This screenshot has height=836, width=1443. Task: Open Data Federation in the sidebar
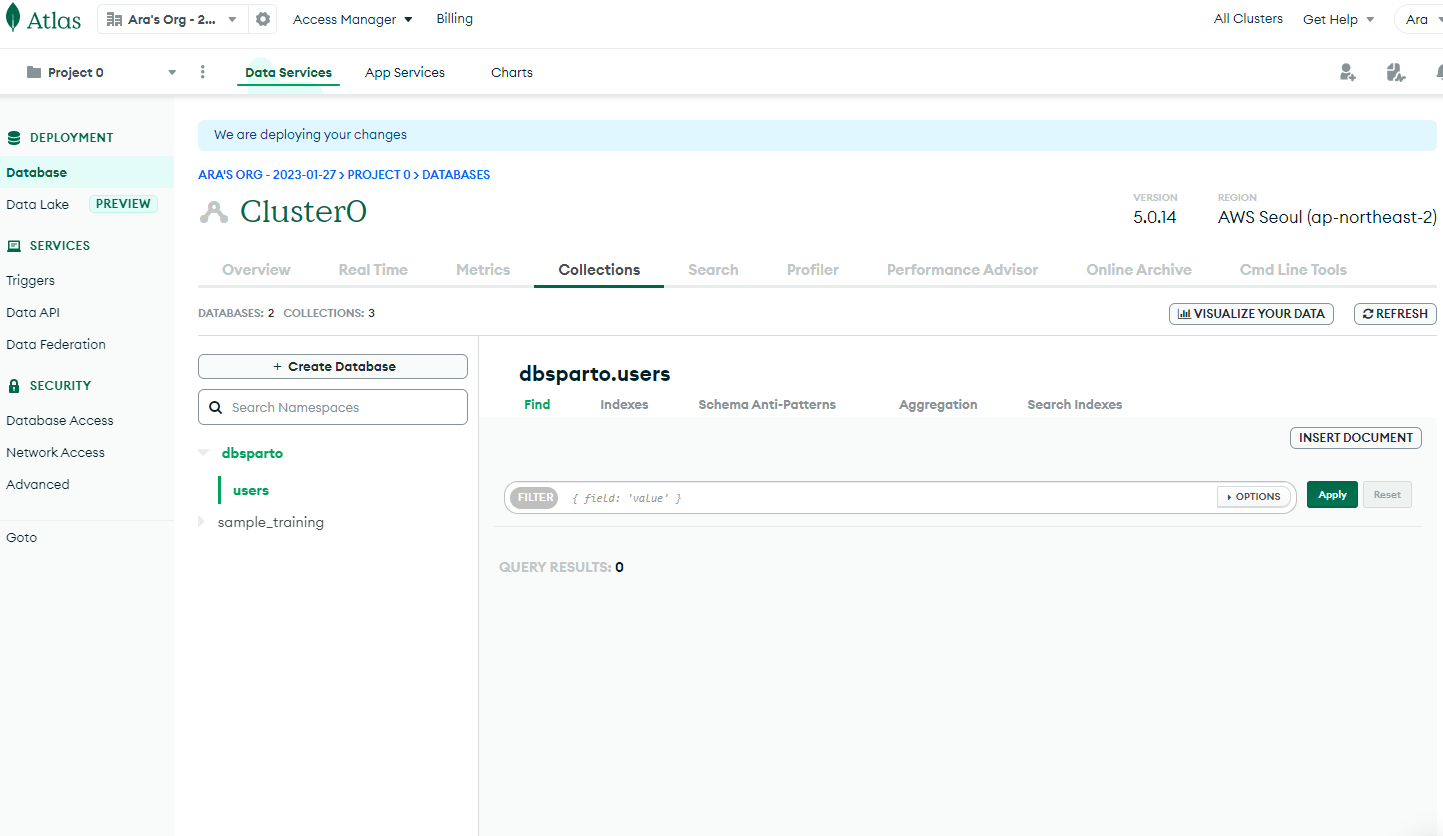click(x=56, y=345)
